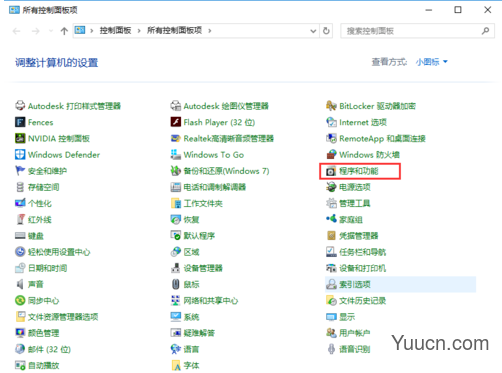
Task: Click 所有控制面板项 in the breadcrumb
Action: pos(174,31)
